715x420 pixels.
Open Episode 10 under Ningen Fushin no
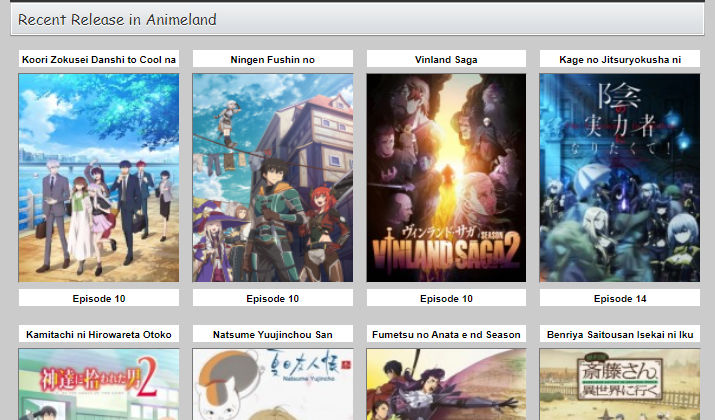click(x=273, y=299)
